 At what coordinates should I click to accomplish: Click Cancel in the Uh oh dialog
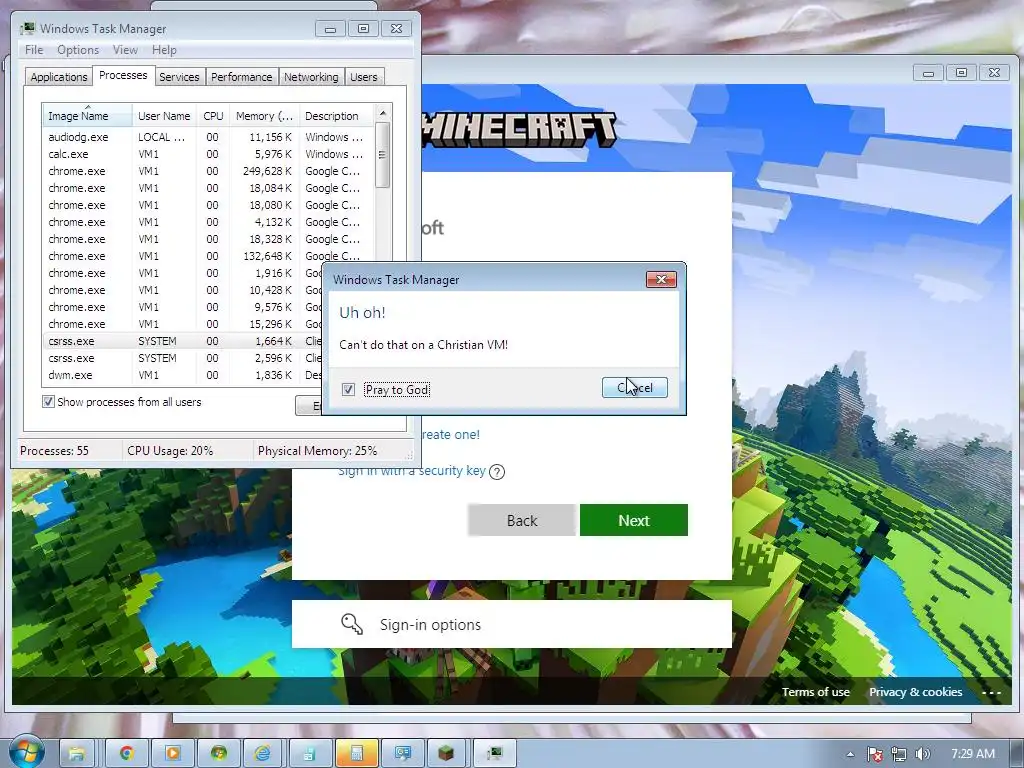(x=635, y=387)
